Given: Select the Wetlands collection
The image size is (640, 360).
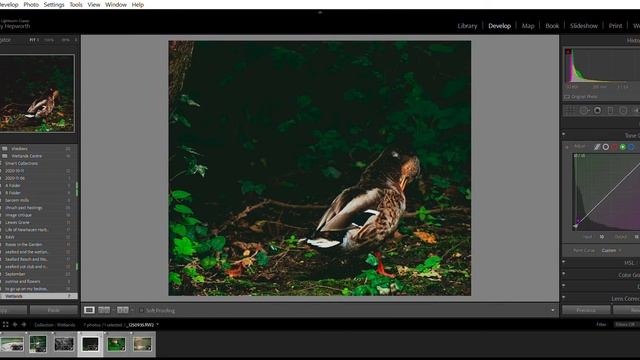Looking at the screenshot, I should point(39,296).
